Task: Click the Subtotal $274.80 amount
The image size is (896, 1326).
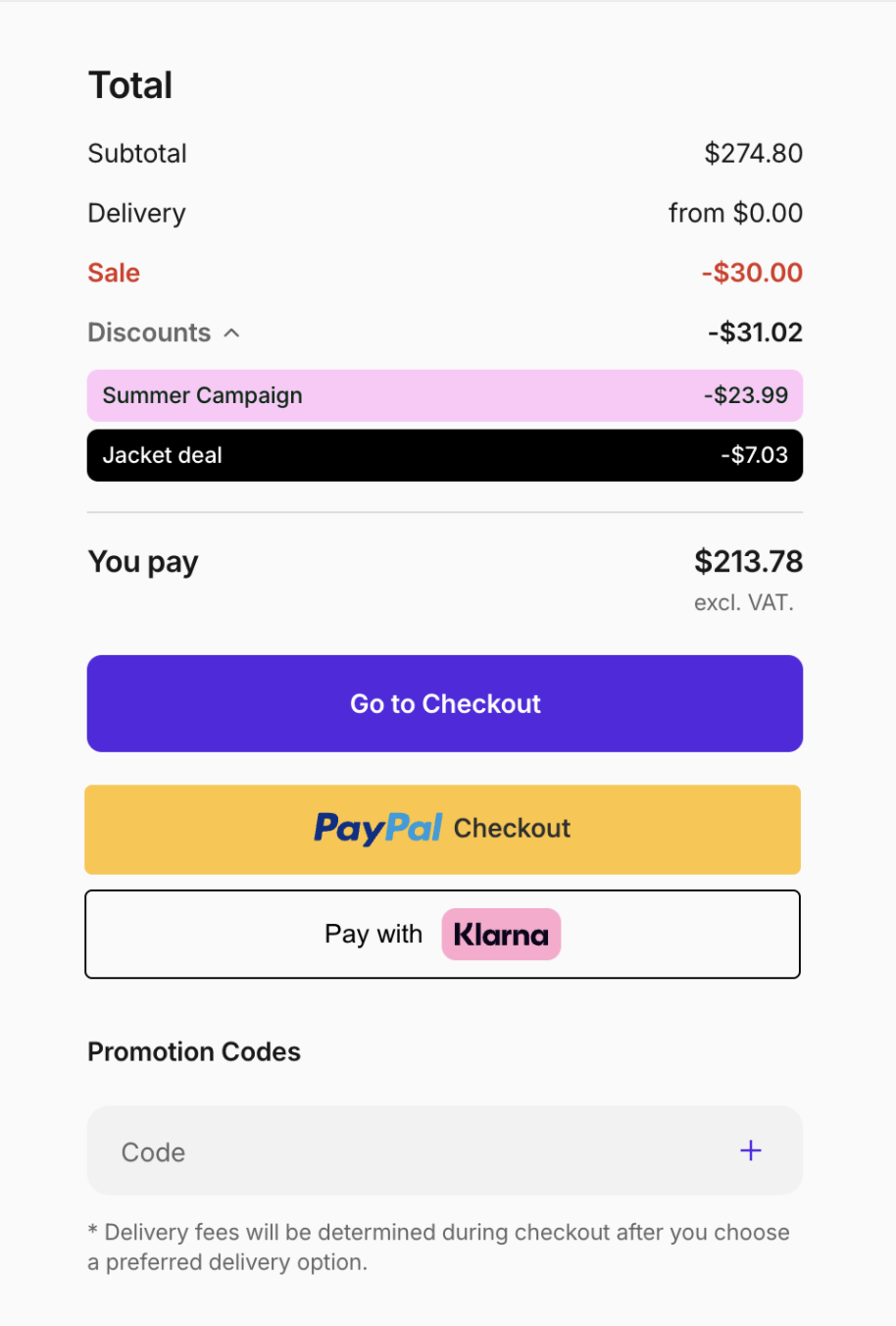Action: point(753,153)
